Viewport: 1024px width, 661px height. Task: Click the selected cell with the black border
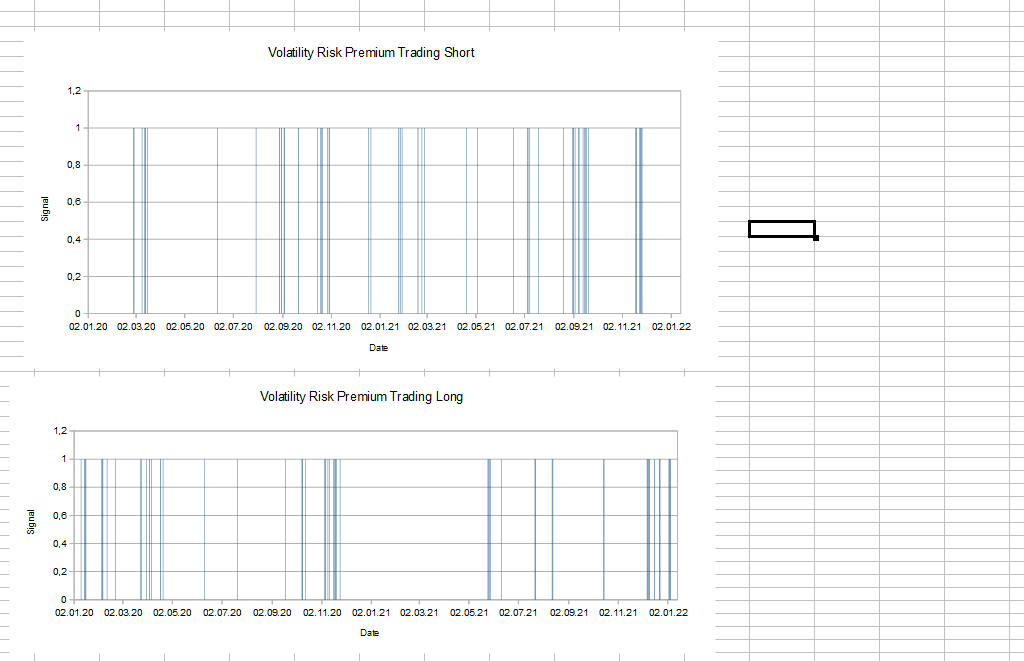pyautogui.click(x=781, y=229)
